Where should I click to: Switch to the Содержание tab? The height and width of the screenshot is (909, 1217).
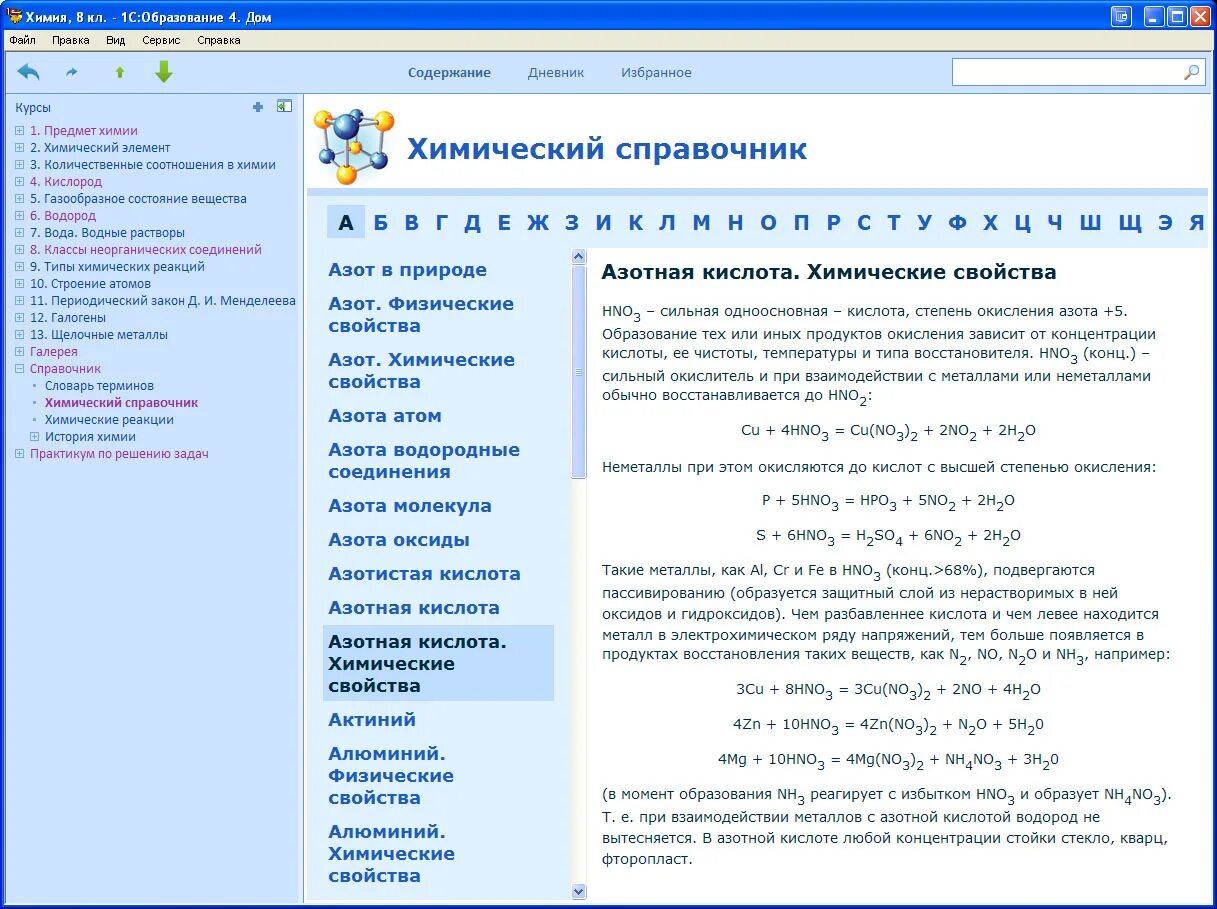tap(449, 73)
